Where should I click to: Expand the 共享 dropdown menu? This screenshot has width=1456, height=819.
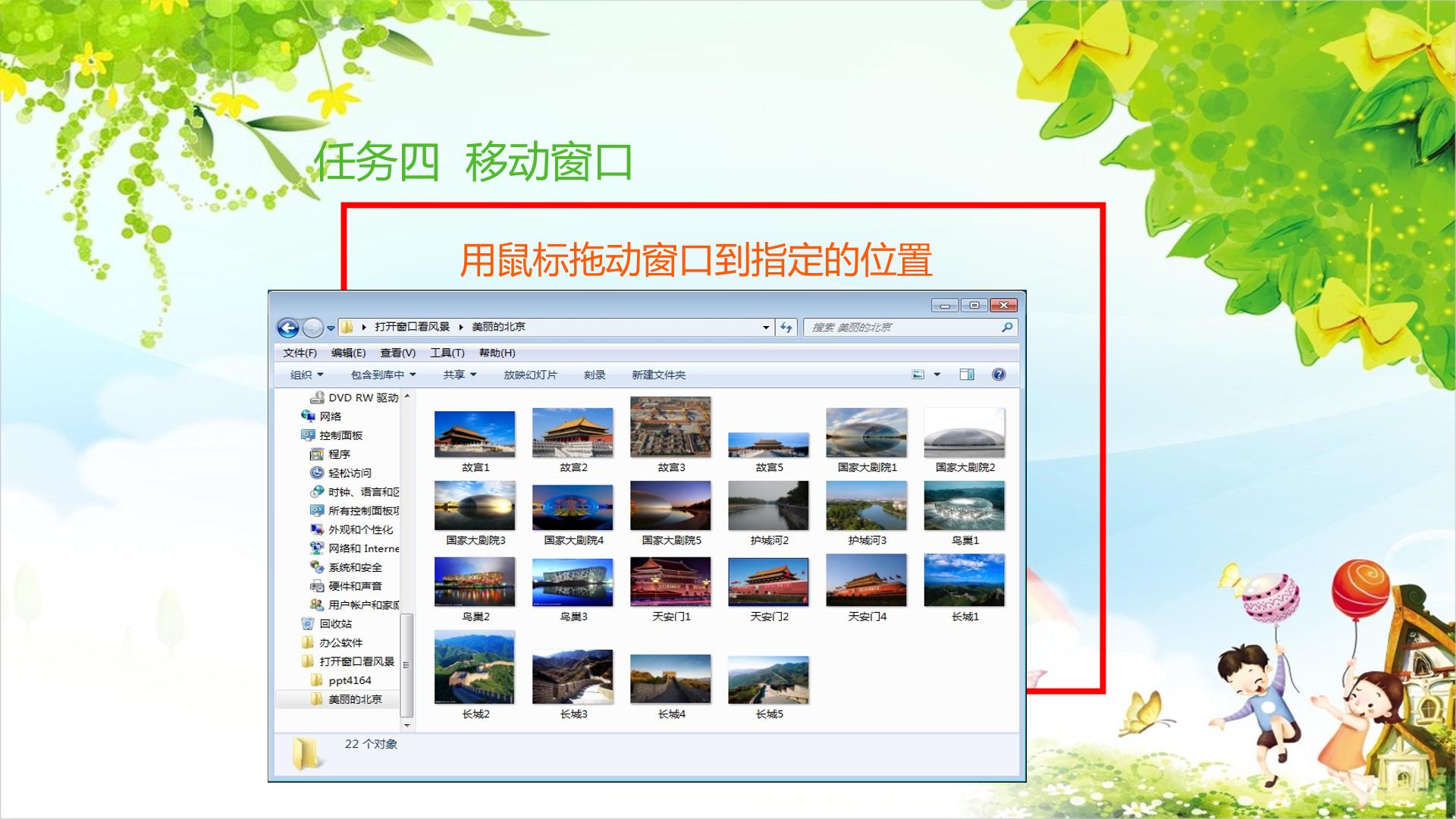[x=460, y=375]
